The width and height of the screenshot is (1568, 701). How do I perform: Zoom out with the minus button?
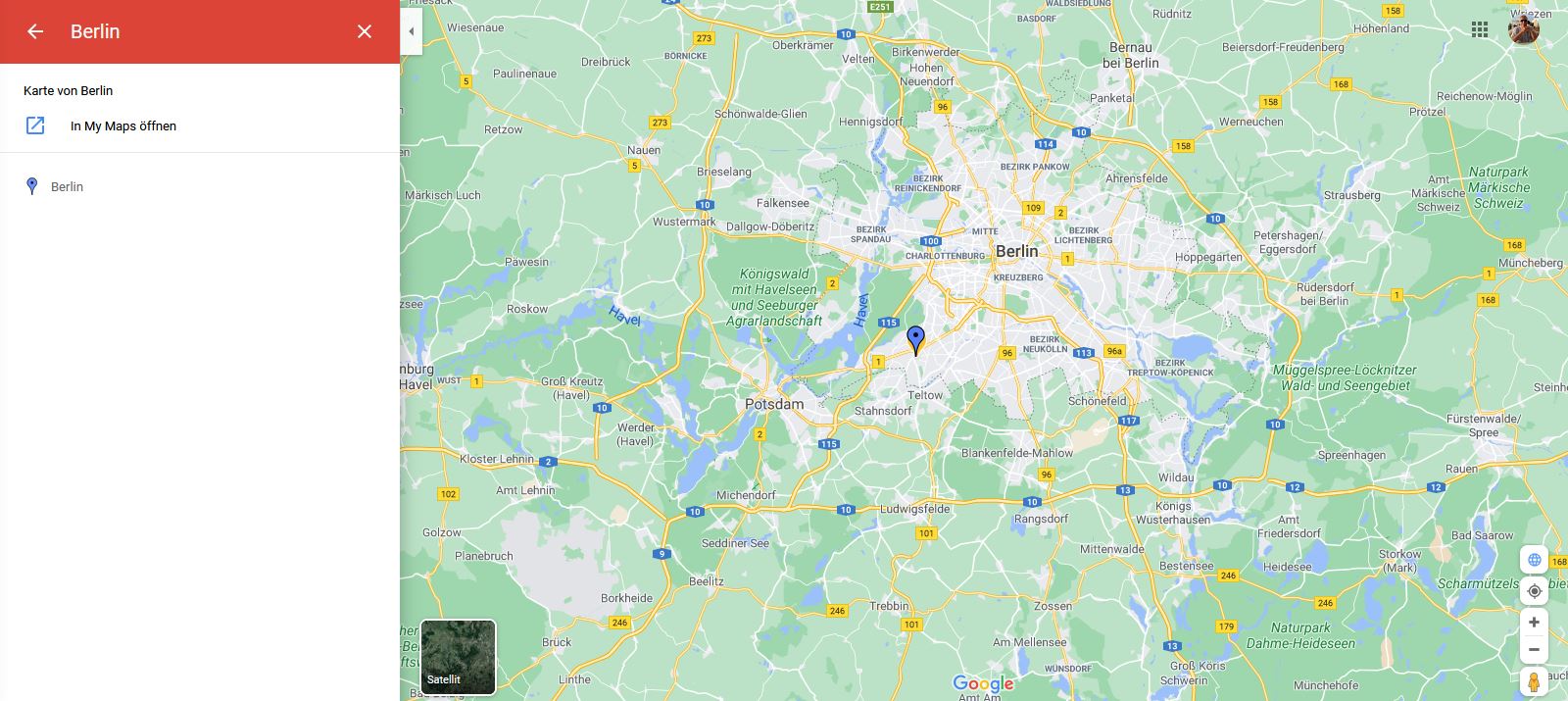(x=1535, y=649)
